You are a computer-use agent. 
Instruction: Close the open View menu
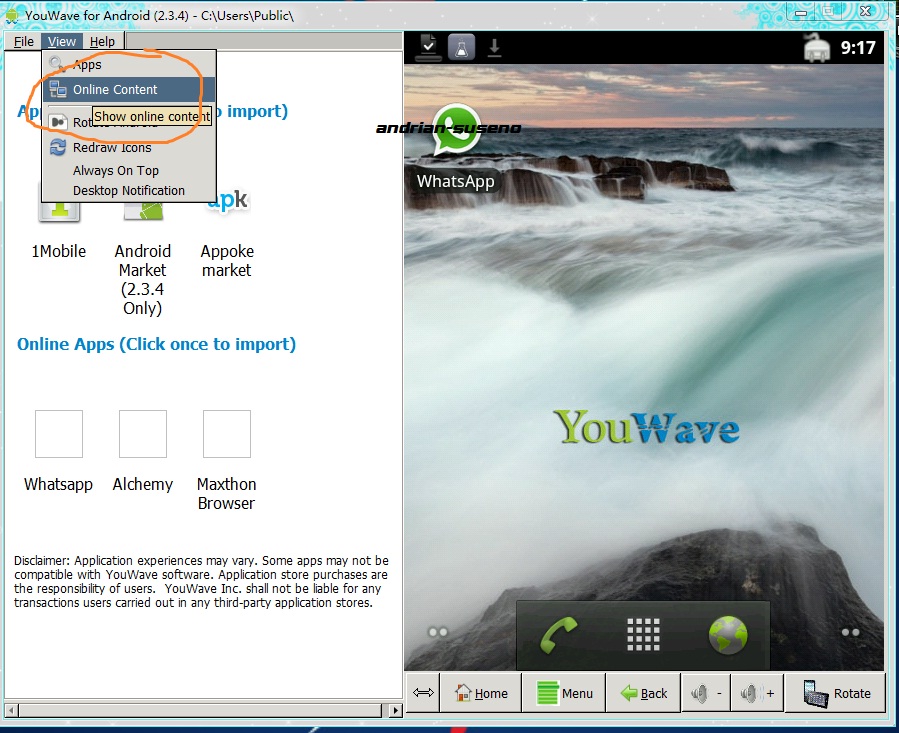coord(61,41)
